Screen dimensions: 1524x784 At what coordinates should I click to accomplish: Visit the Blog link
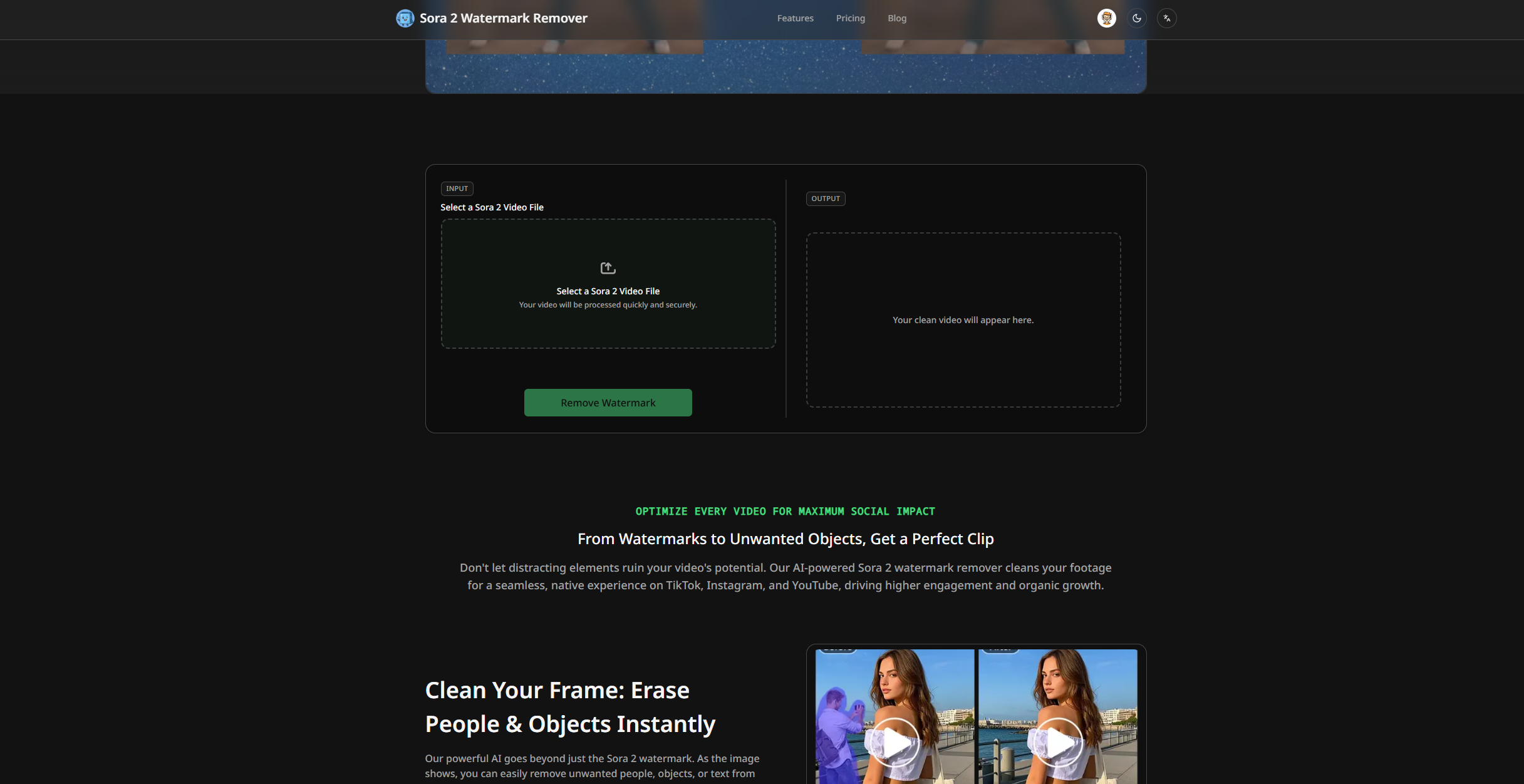[x=896, y=18]
